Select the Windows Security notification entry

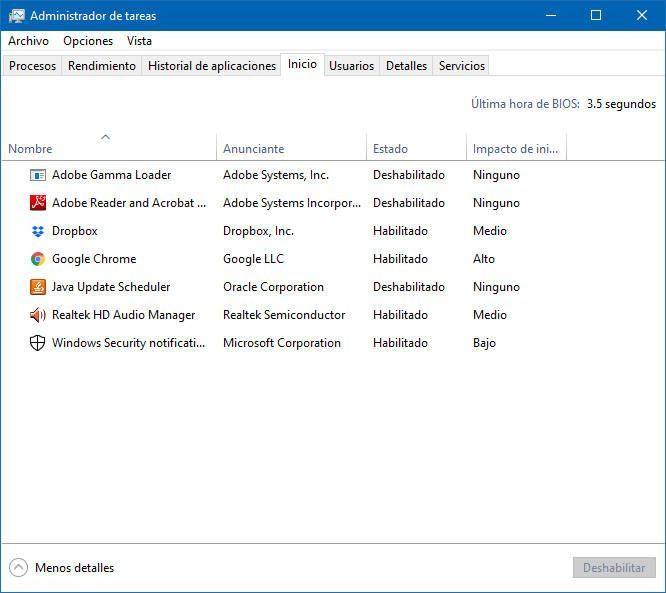[128, 343]
